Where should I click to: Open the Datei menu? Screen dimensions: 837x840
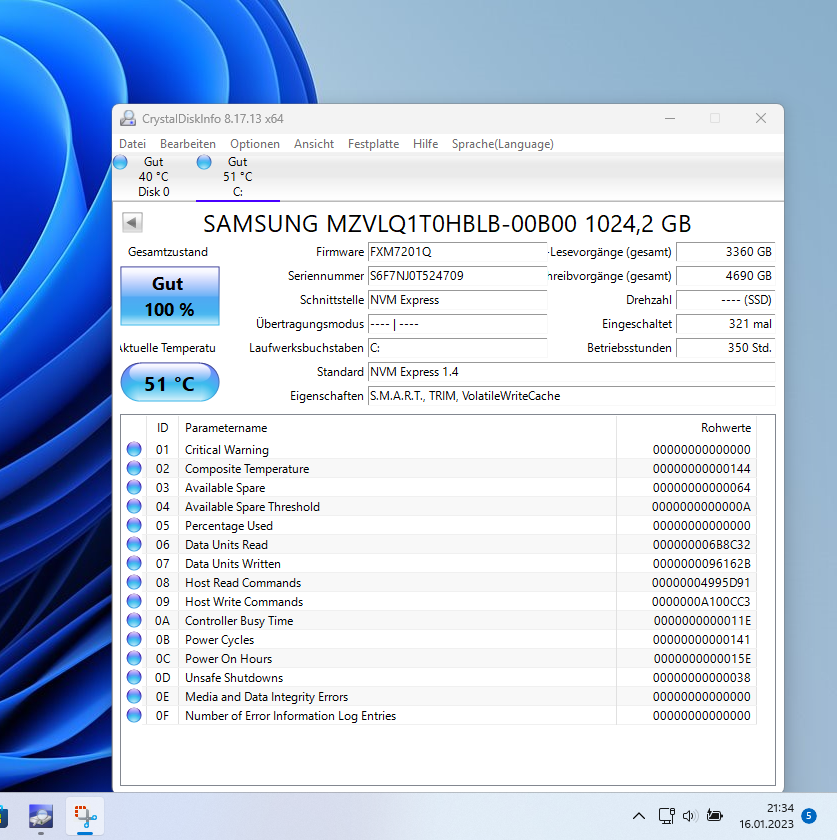132,144
